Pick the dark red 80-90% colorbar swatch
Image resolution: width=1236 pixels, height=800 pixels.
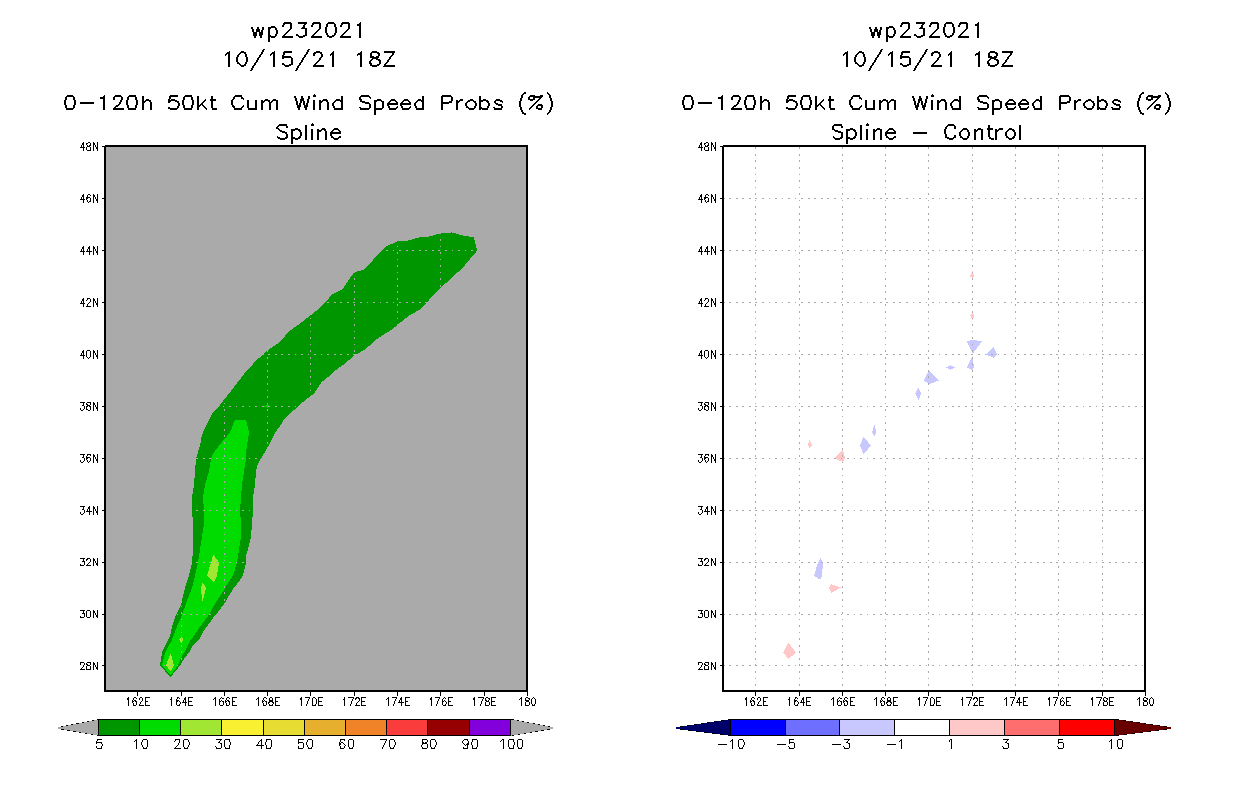(448, 727)
